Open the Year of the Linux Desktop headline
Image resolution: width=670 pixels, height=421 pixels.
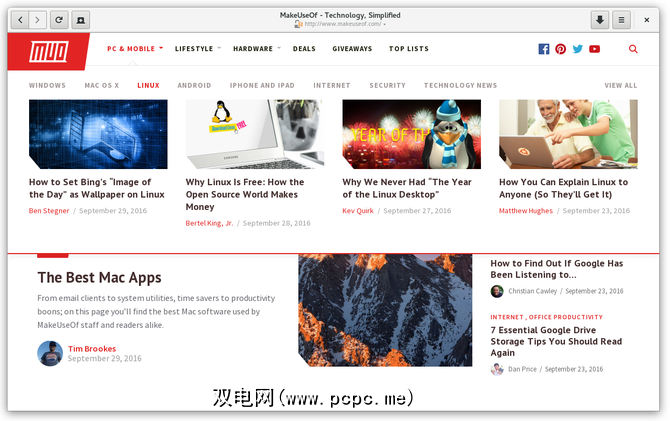tap(407, 188)
